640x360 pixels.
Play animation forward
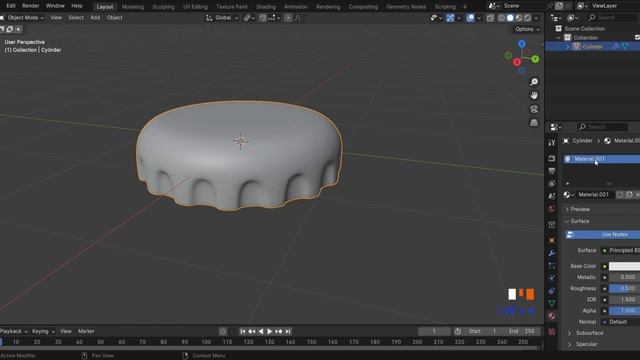pos(269,331)
